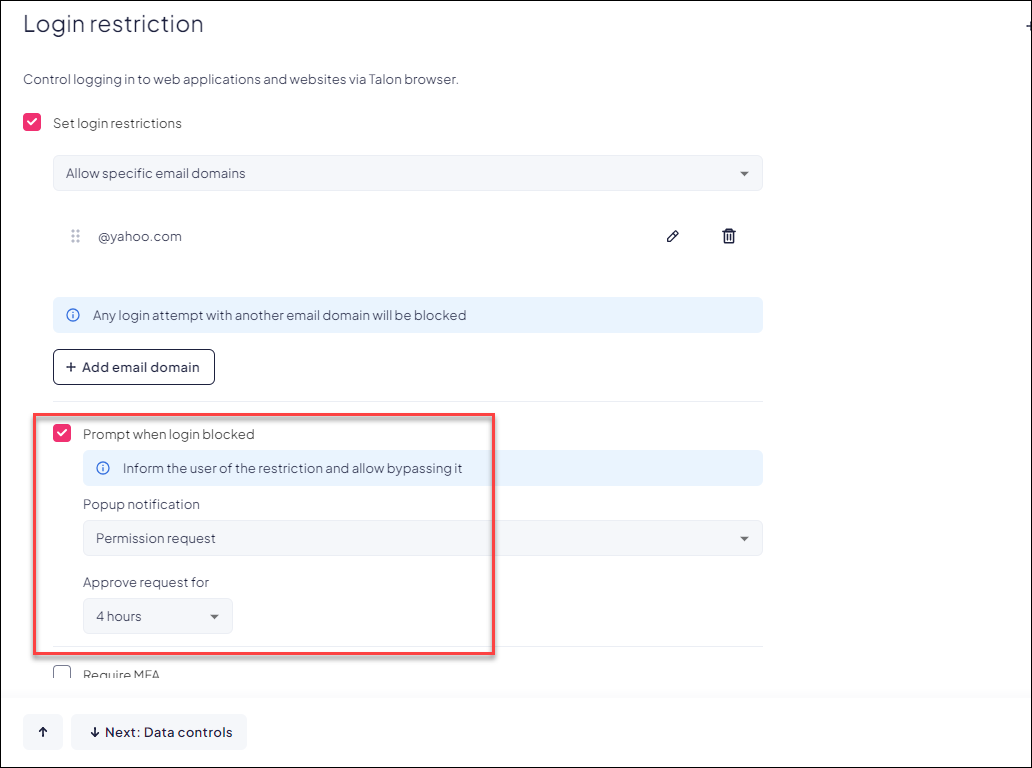Click info icon beside login blocked notice
This screenshot has height=768, width=1032.
[x=73, y=315]
